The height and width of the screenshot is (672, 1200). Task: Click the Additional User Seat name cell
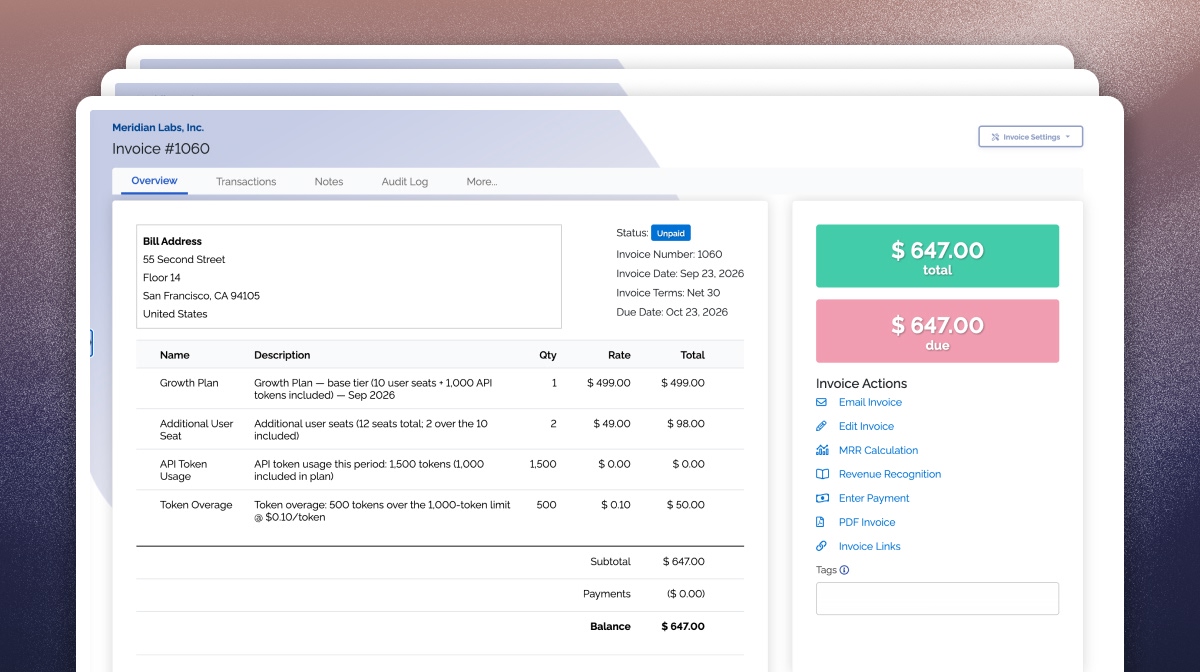[x=196, y=429]
